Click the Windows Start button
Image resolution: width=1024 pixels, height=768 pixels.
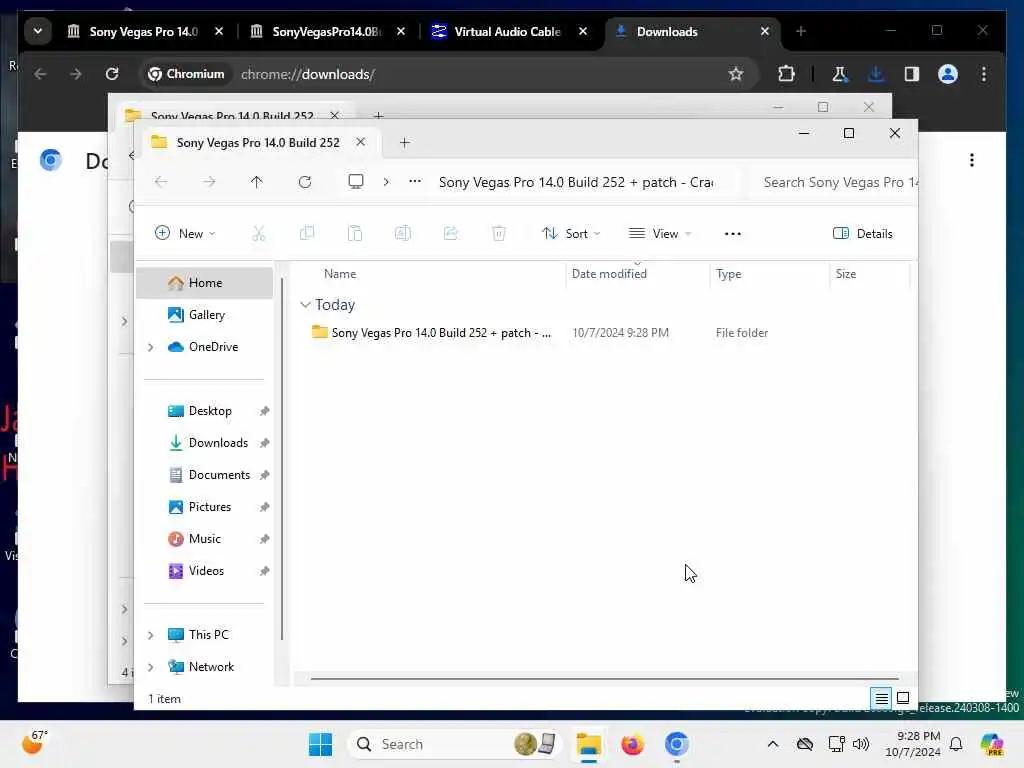point(320,744)
